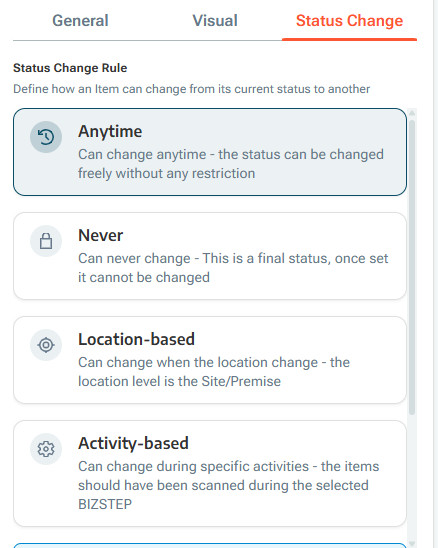
Task: Click the scrollbar down arrow
Action: (412, 544)
